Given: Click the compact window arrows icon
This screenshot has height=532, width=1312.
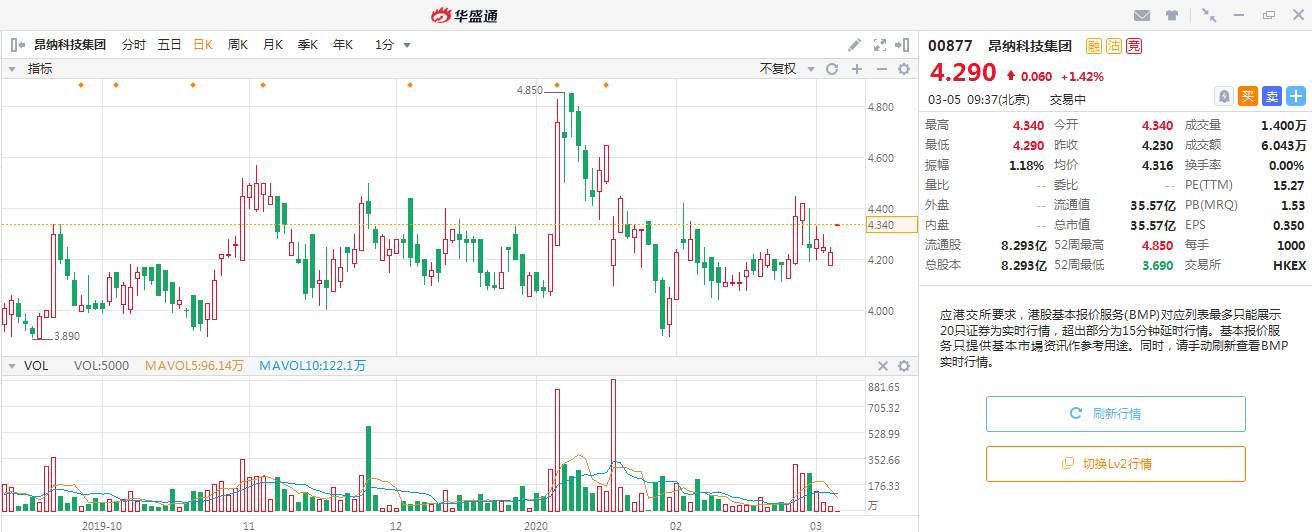Looking at the screenshot, I should click(x=1210, y=15).
